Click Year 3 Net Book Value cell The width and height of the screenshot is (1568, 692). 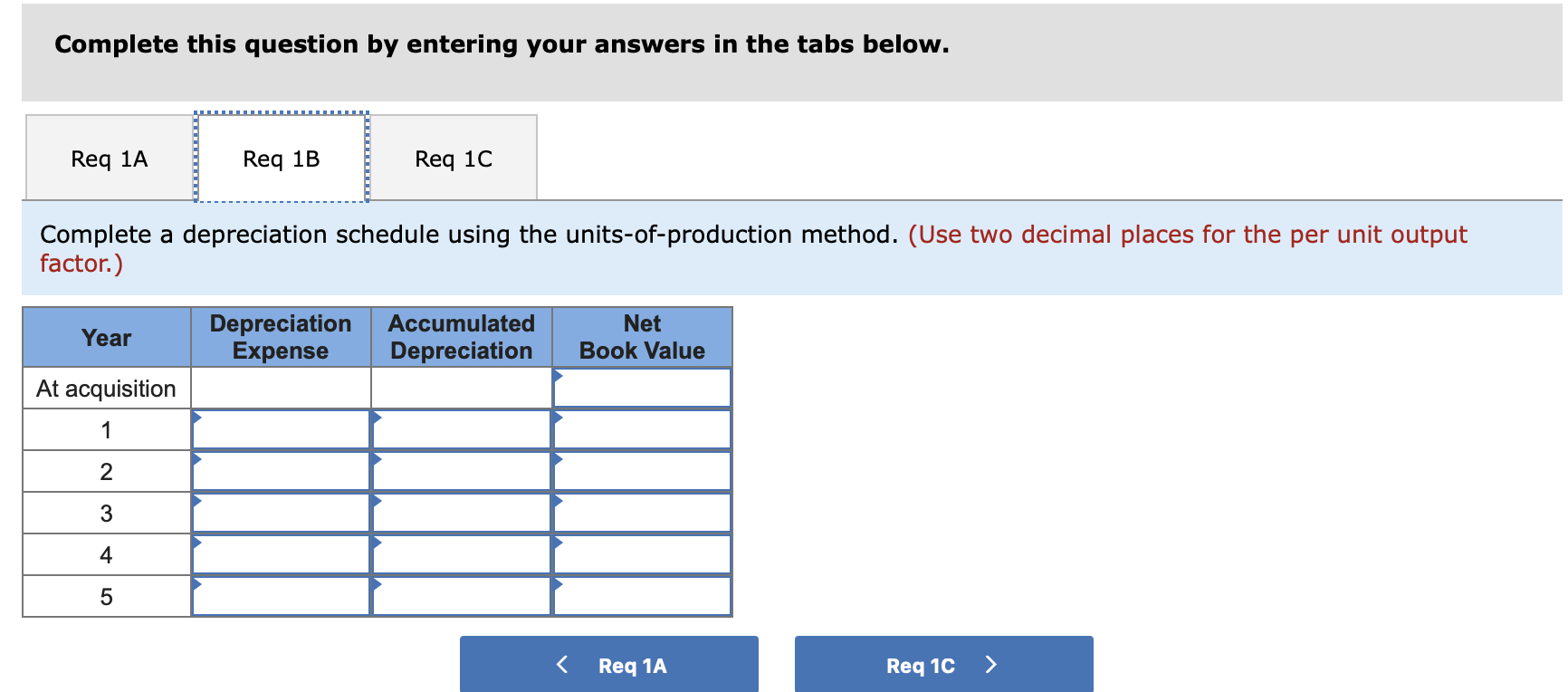642,514
